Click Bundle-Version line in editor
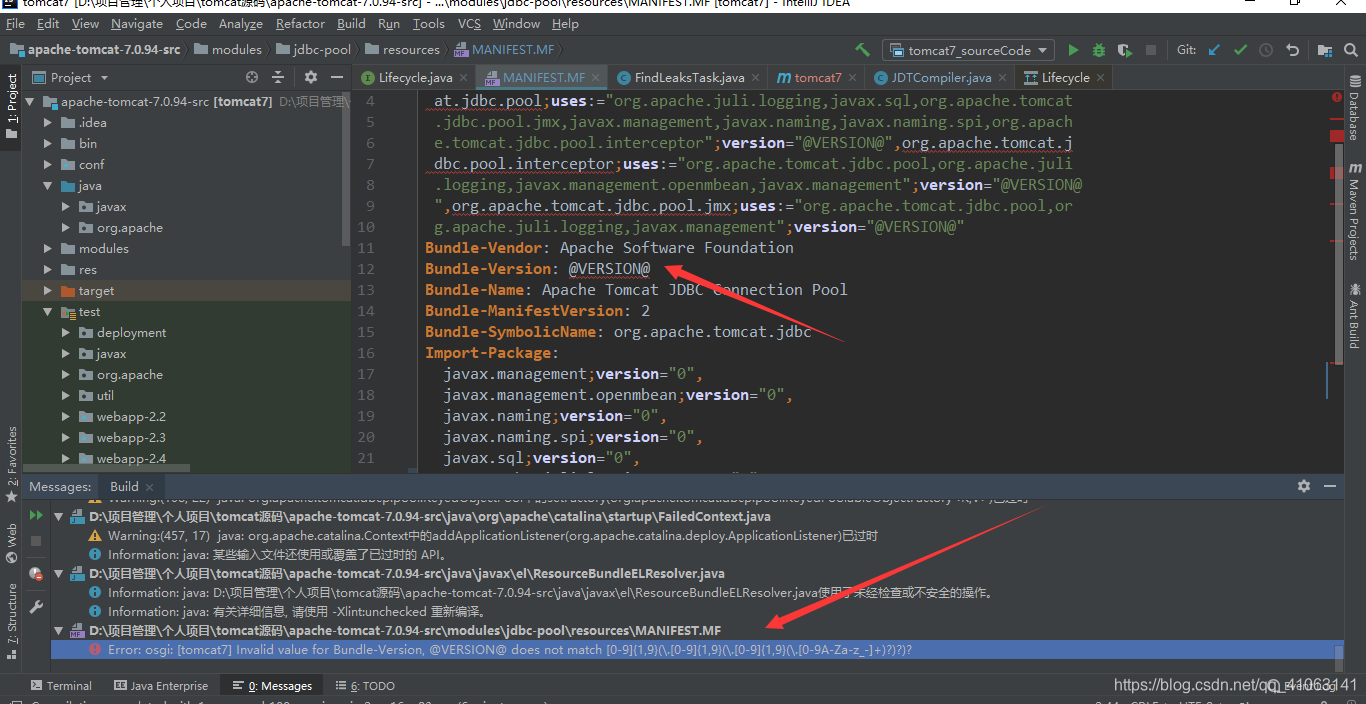Screen dimensions: 1366x704 tap(538, 269)
